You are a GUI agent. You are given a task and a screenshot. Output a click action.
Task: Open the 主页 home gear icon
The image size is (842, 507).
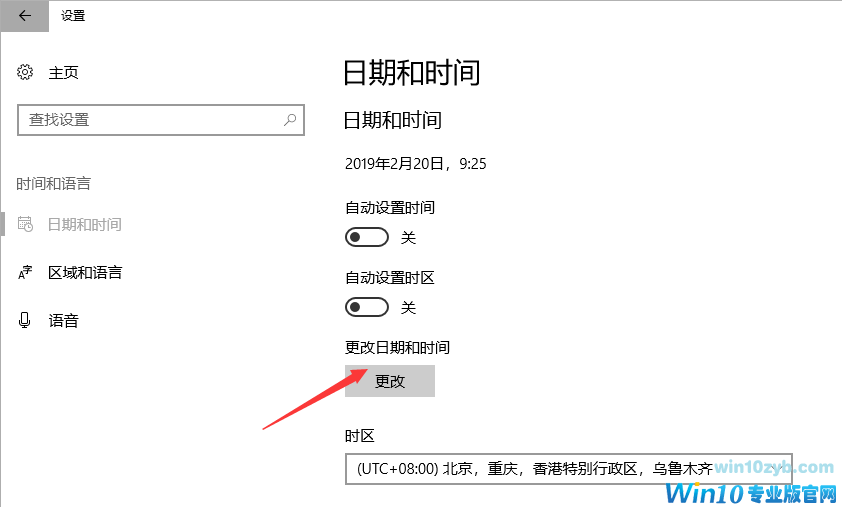click(25, 72)
